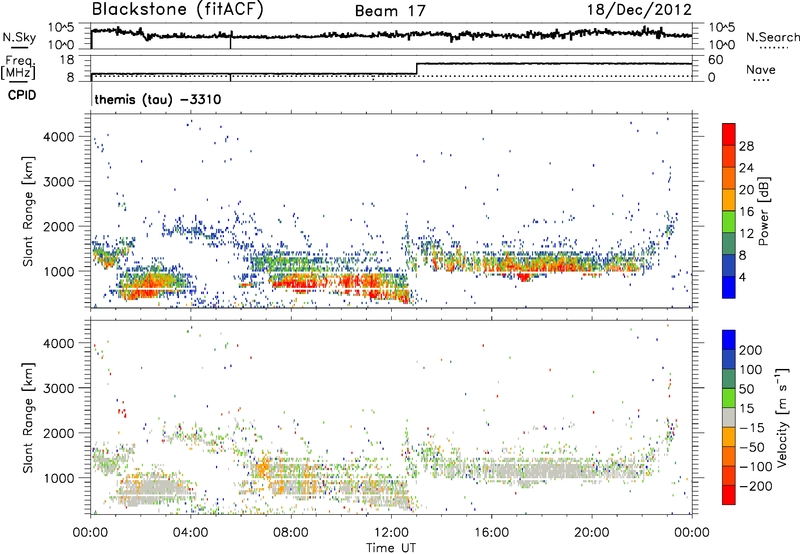Click the themis (tau) -3310 text
The width and height of the screenshot is (800, 554).
click(x=158, y=99)
